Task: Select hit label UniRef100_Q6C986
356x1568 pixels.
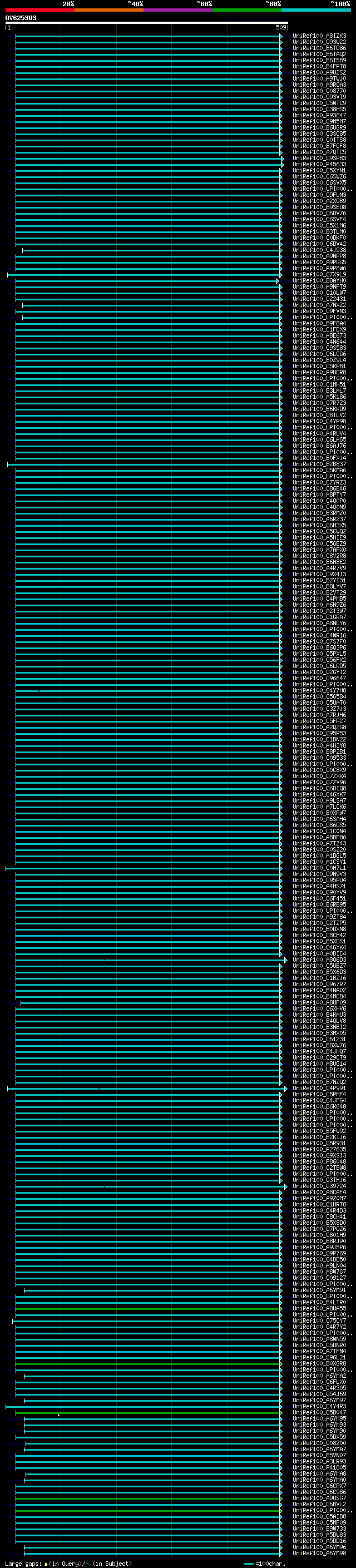Action: point(319,1492)
